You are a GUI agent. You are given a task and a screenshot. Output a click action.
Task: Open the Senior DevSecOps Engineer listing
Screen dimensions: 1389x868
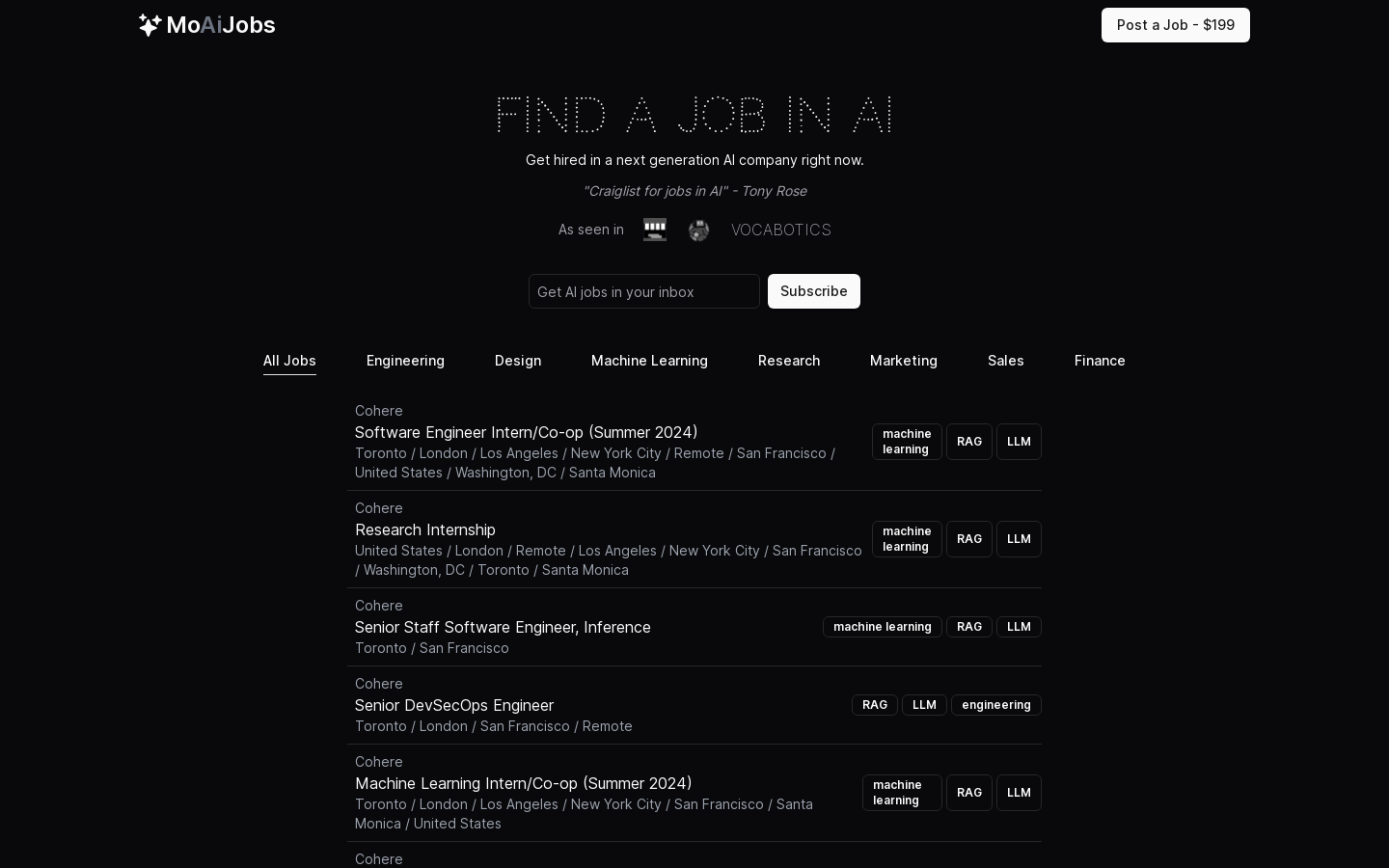pyautogui.click(x=454, y=705)
